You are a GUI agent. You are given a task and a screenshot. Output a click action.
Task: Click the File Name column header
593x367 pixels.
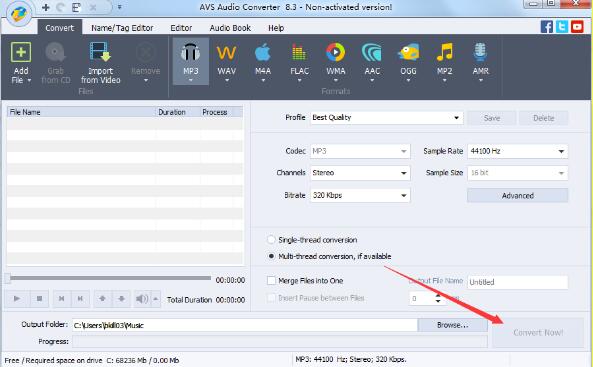[81, 112]
